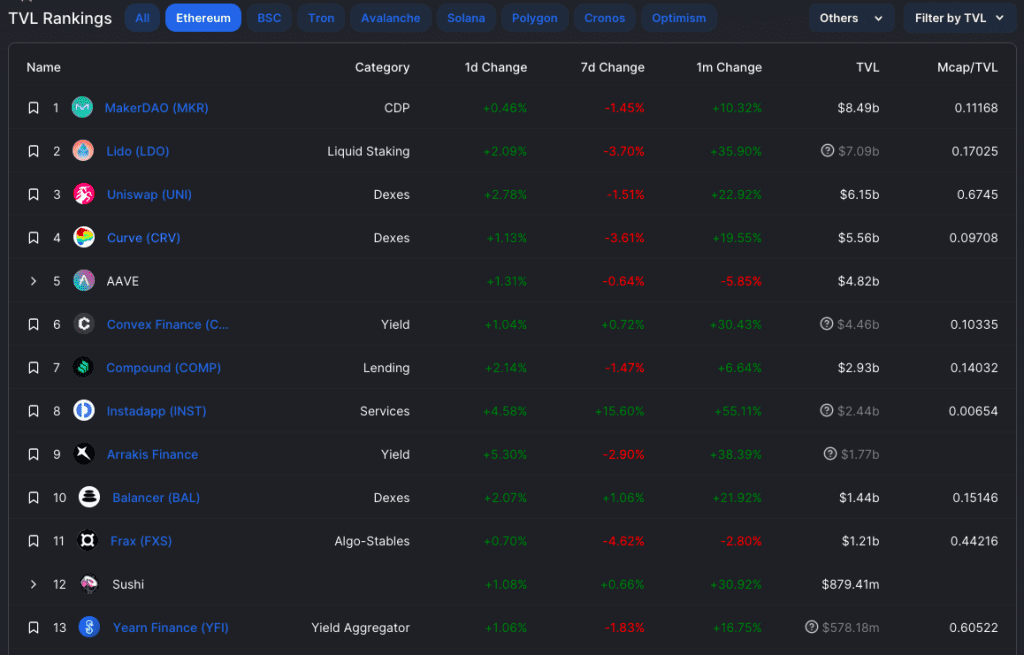Select the Polygon chain tab
The image size is (1024, 655).
coord(535,18)
